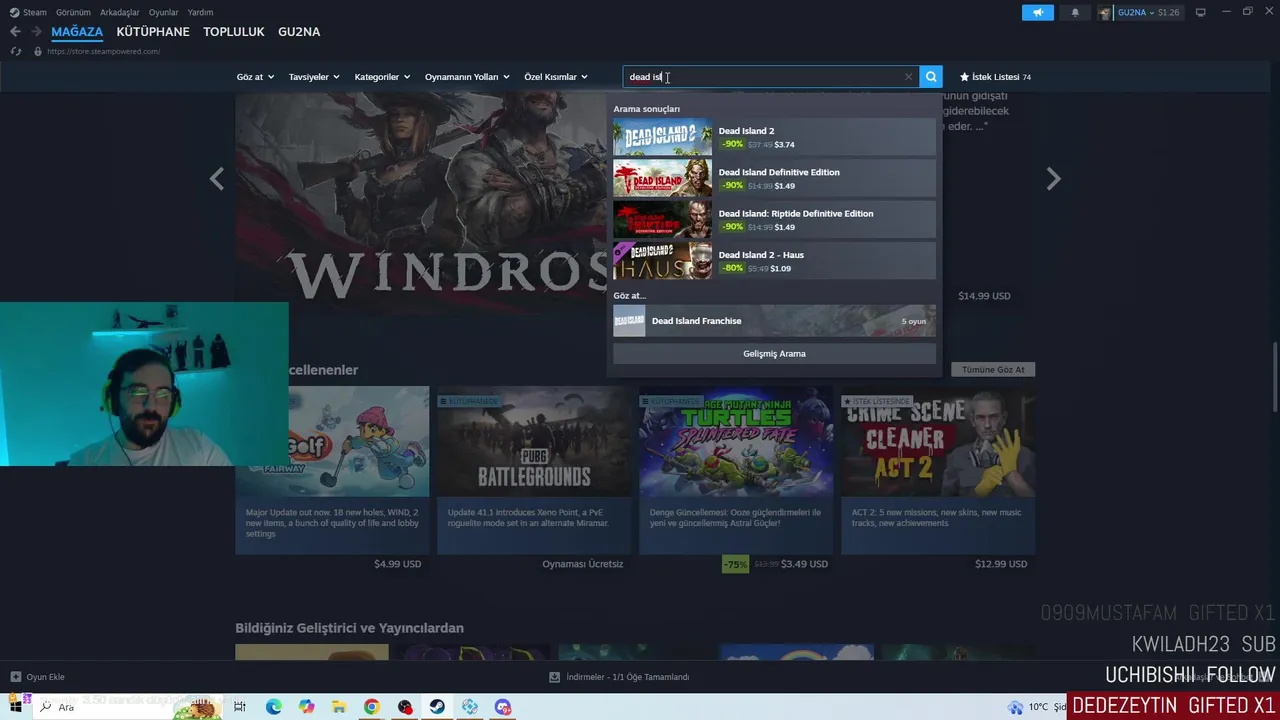The image size is (1280, 720).
Task: Select Dead Island: Riptide Definitive Edition result
Action: pyautogui.click(x=774, y=219)
